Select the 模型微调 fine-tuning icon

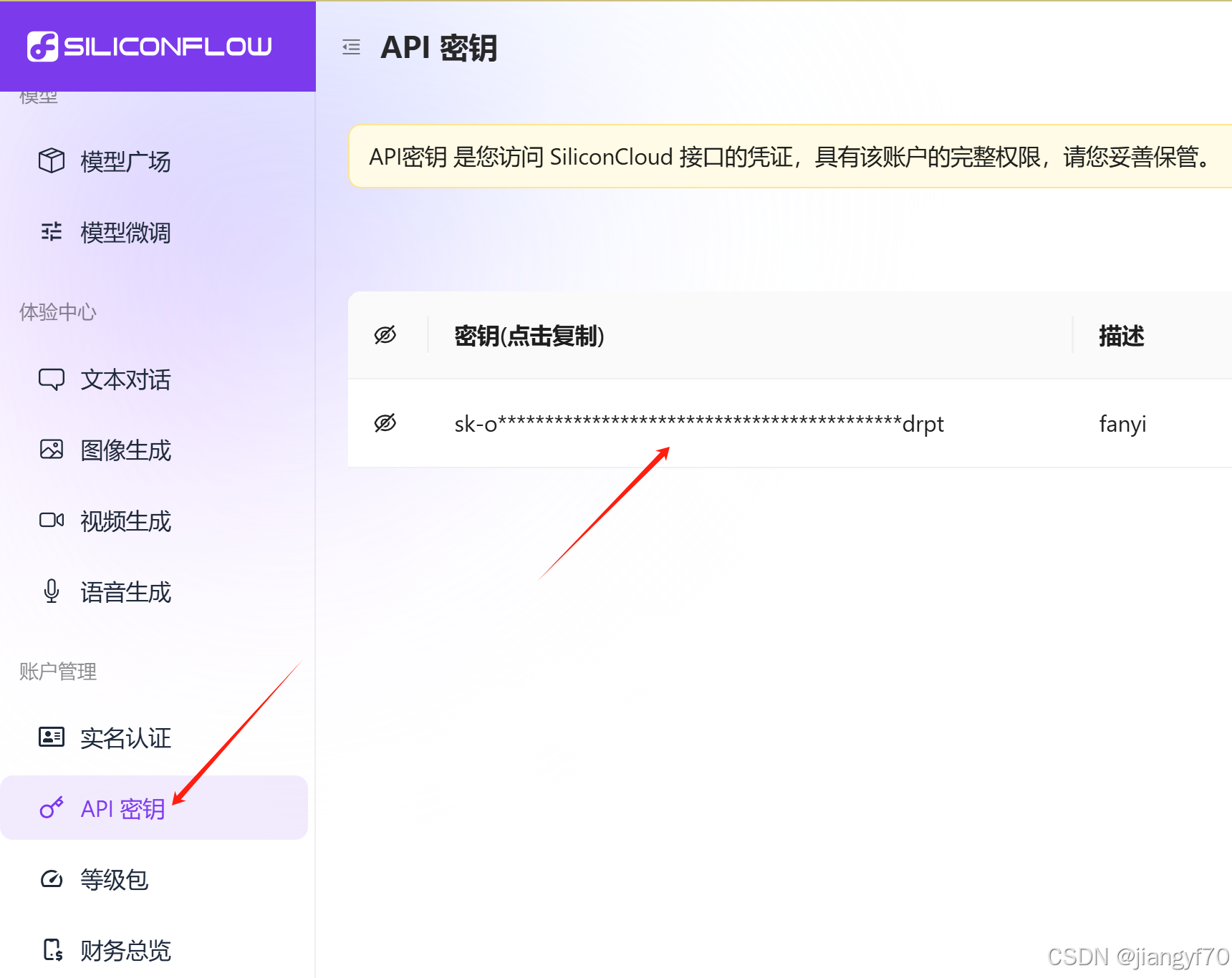pos(52,231)
